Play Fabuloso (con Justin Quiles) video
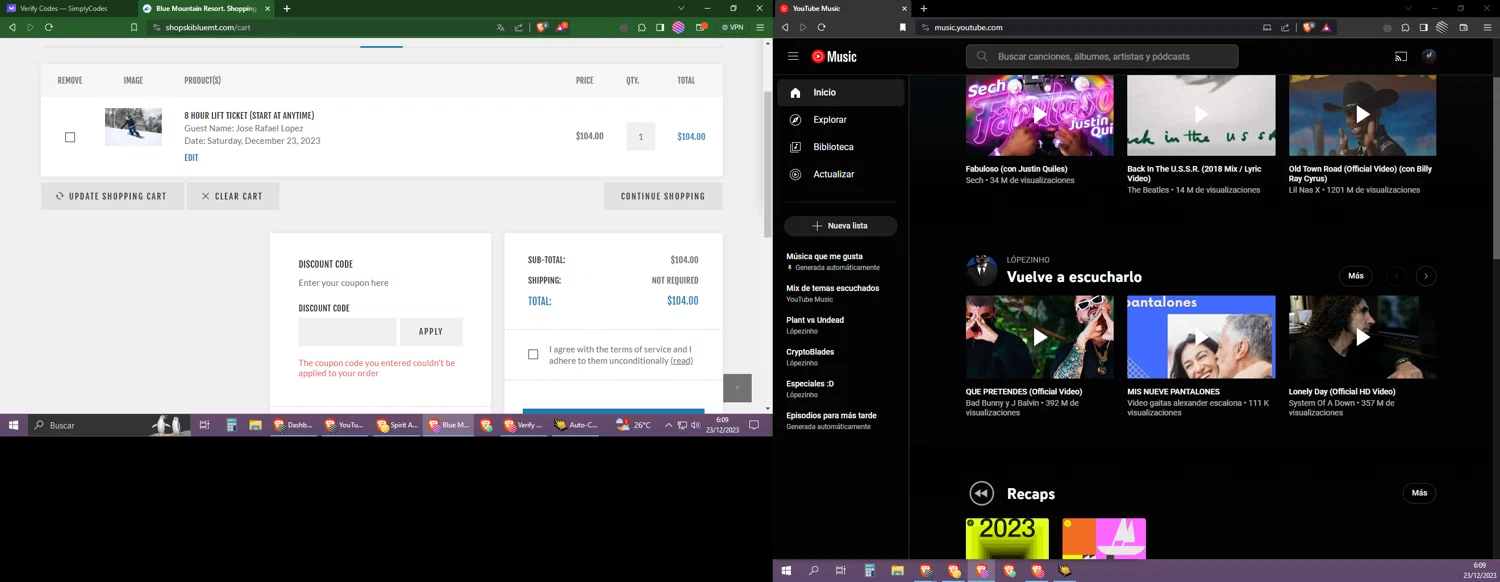1500x582 pixels. pos(1039,115)
